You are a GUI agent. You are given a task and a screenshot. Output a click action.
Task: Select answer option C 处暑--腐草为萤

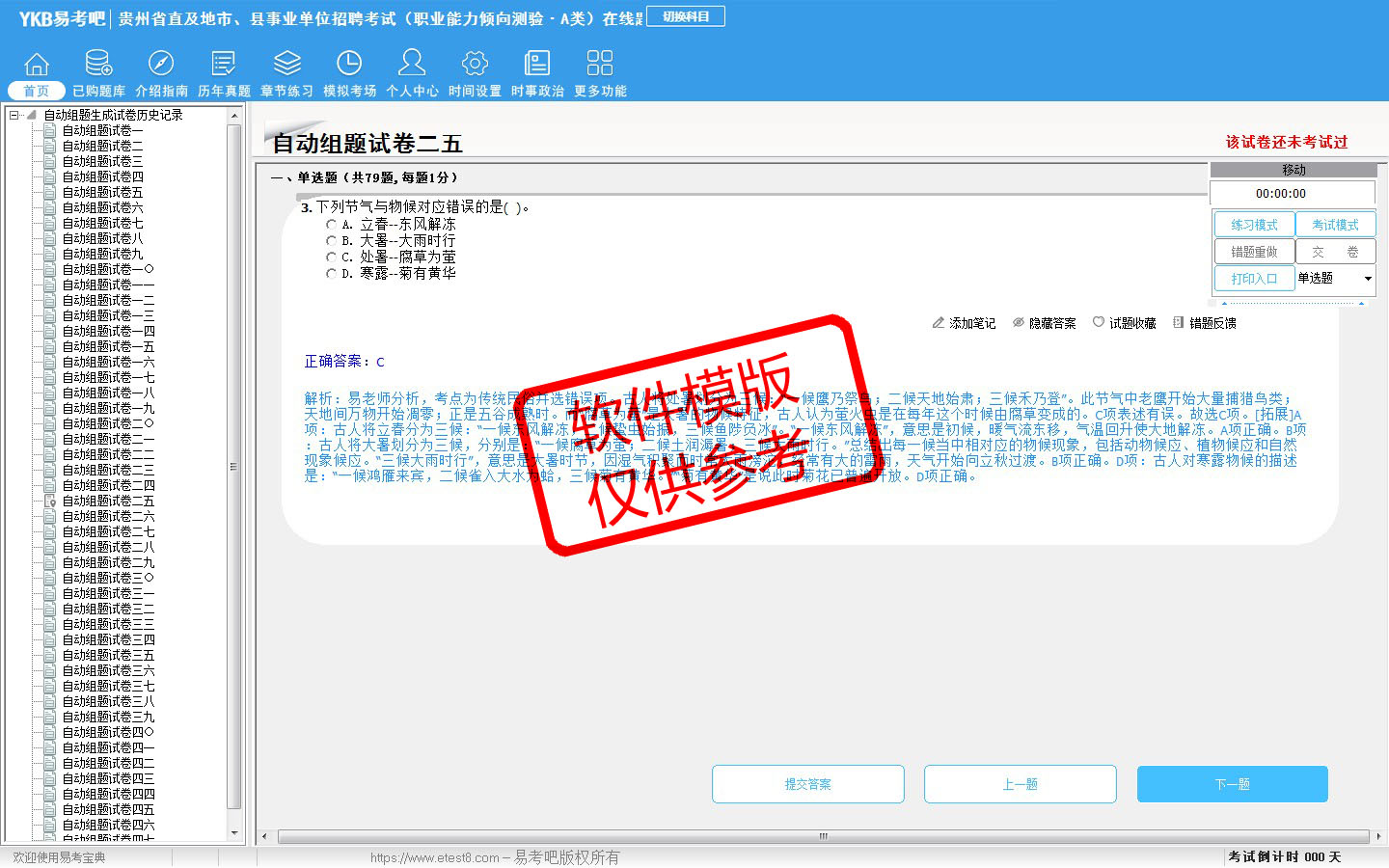pos(332,258)
